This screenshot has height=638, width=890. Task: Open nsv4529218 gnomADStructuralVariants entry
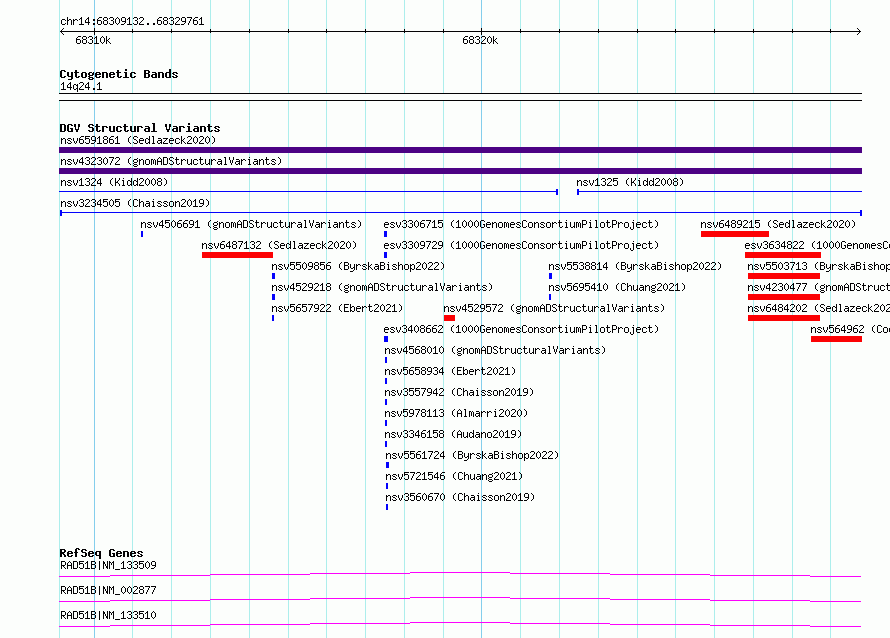point(382,287)
